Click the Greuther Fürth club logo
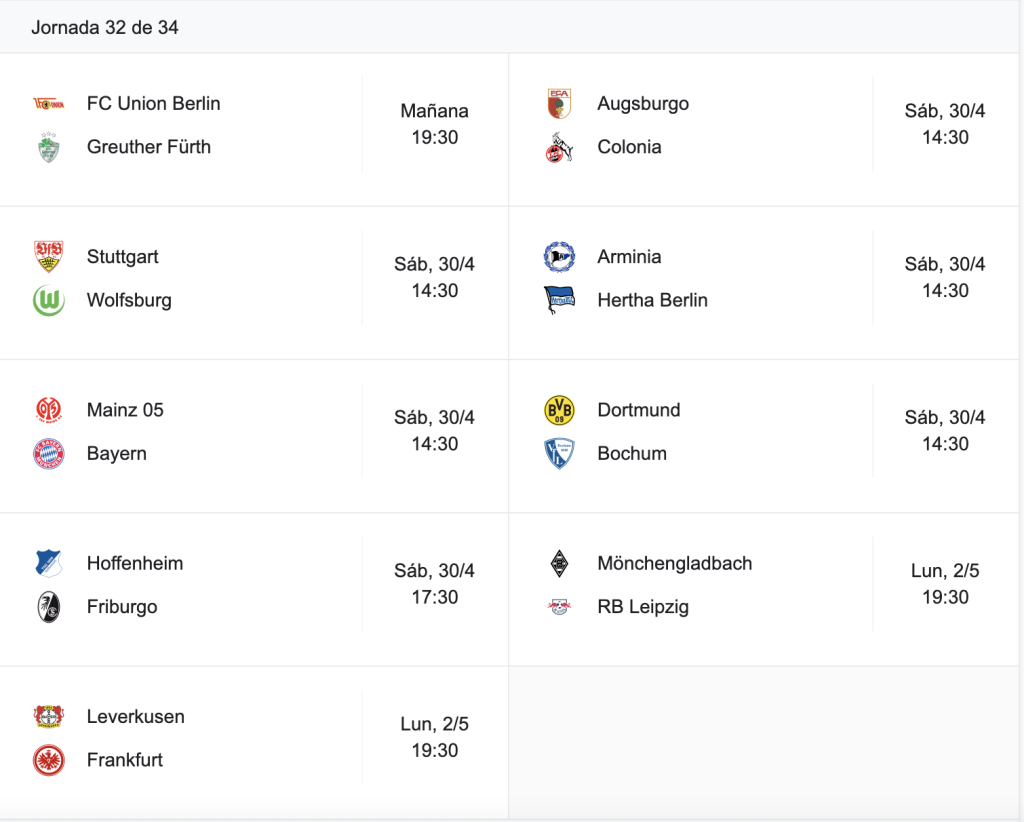 click(x=49, y=147)
